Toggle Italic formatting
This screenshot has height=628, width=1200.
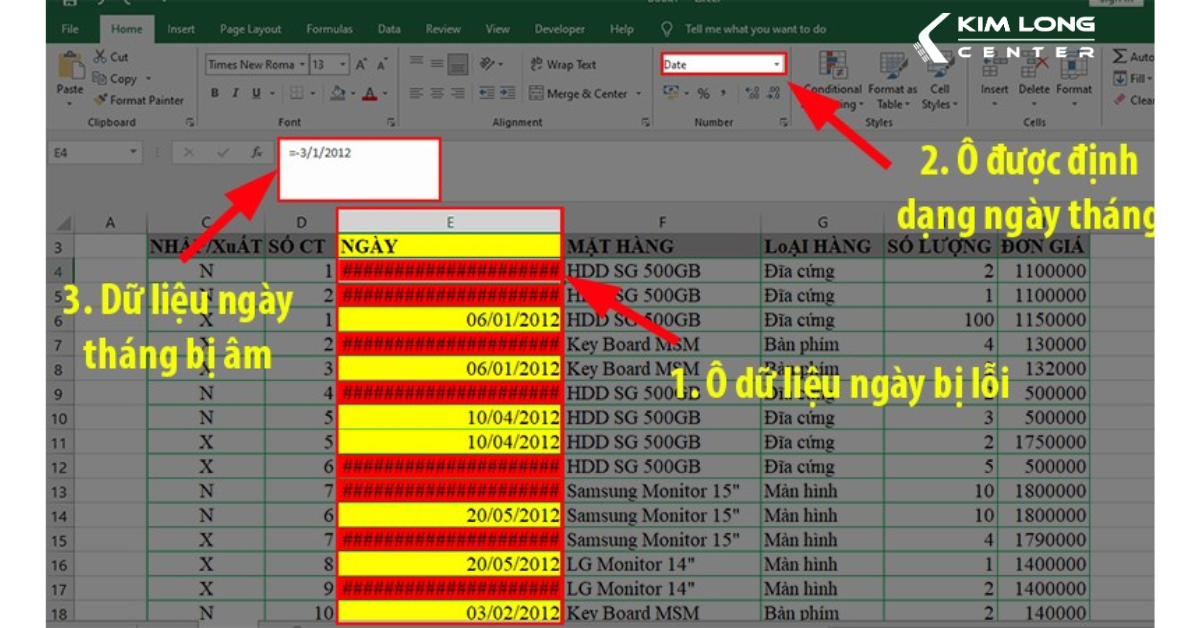click(235, 93)
